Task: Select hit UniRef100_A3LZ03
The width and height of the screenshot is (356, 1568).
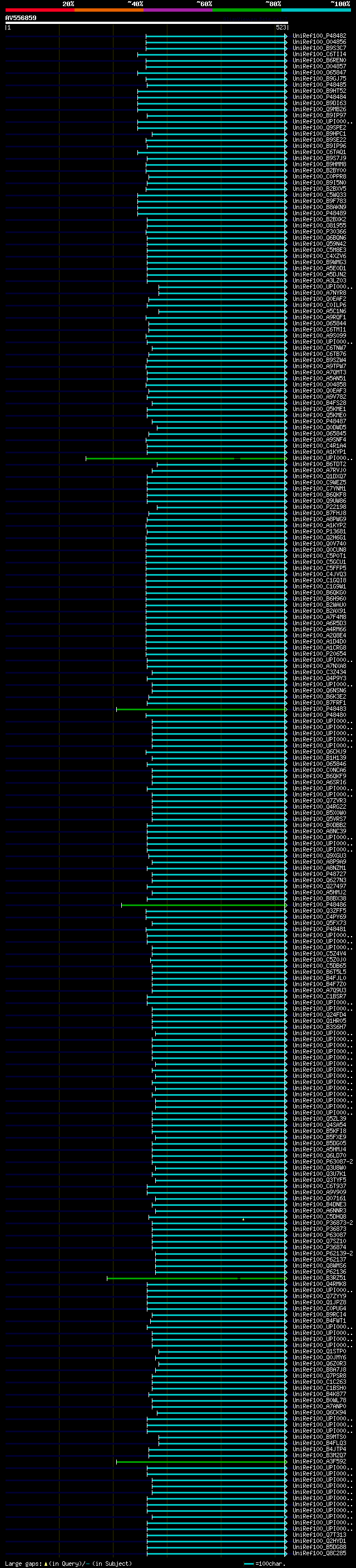Action: click(319, 280)
